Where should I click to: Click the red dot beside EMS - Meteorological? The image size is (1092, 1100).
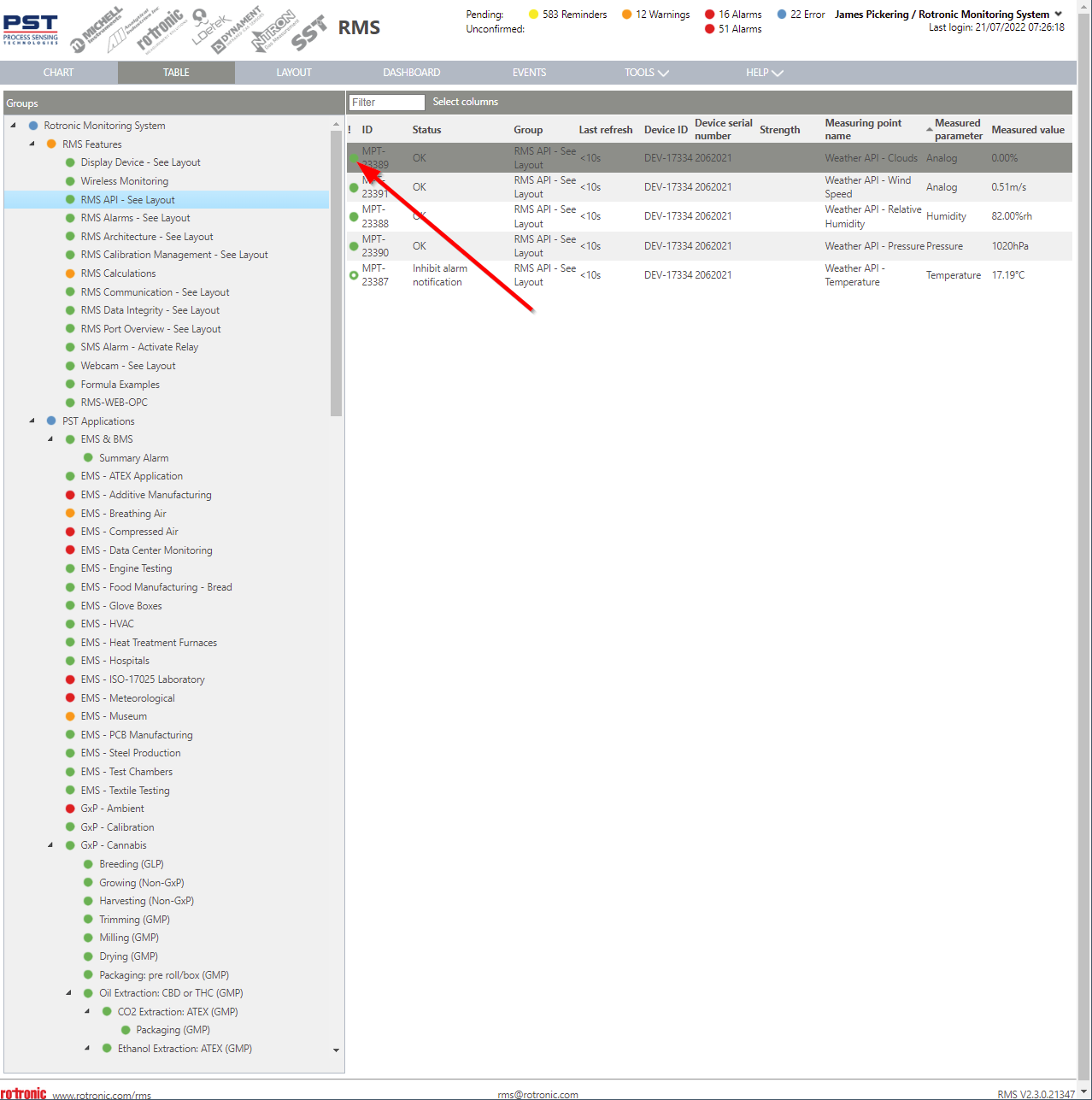[70, 698]
